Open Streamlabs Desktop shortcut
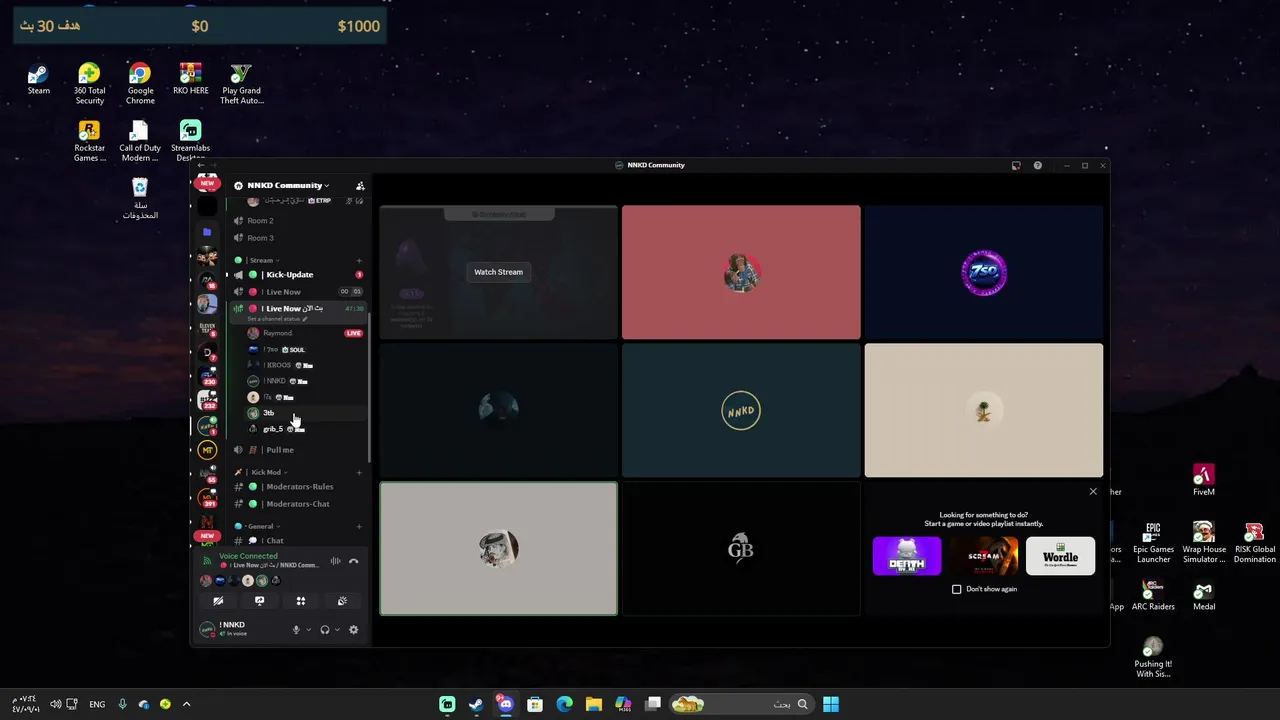 pyautogui.click(x=190, y=141)
